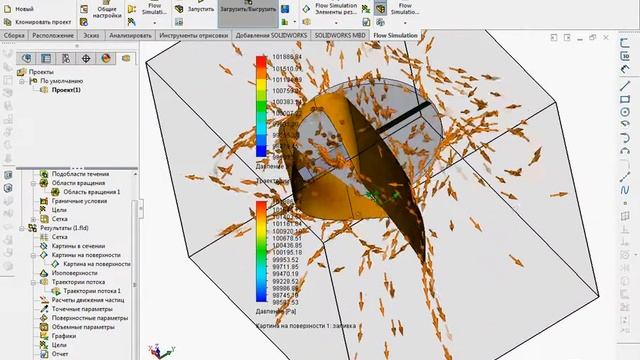The width and height of the screenshot is (640, 360).
Task: Collapse the По умолчанию configuration node
Action: coord(22,81)
